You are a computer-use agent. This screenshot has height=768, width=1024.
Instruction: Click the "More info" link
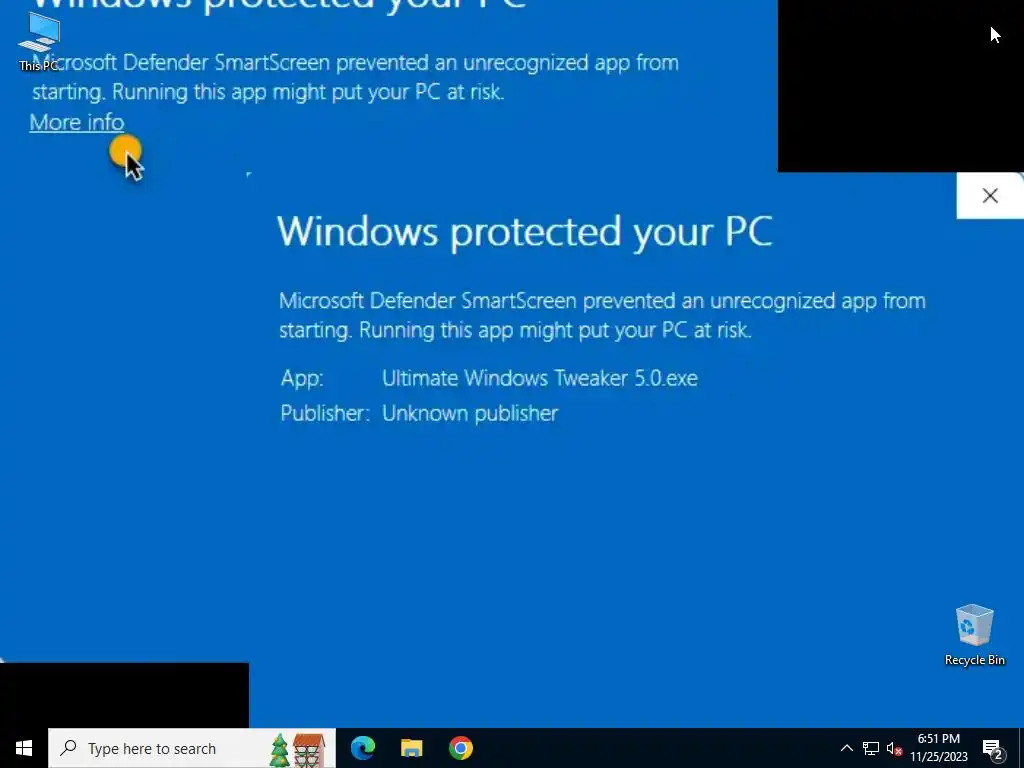pyautogui.click(x=76, y=122)
